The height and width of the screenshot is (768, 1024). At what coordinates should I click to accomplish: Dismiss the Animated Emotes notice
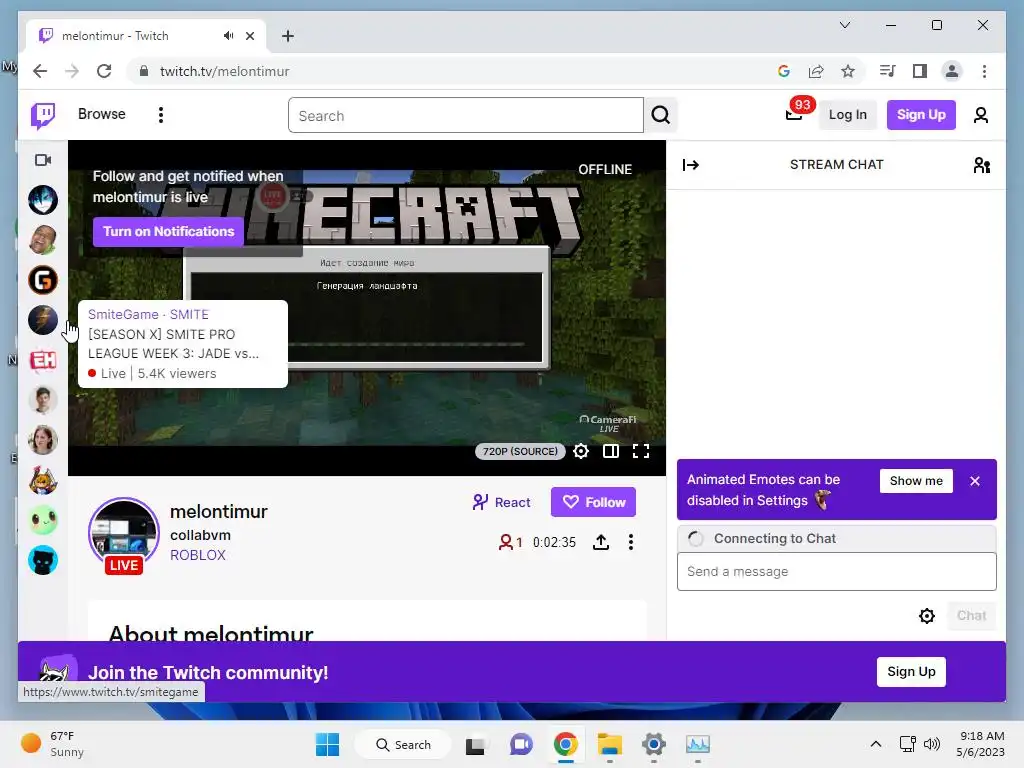click(975, 481)
